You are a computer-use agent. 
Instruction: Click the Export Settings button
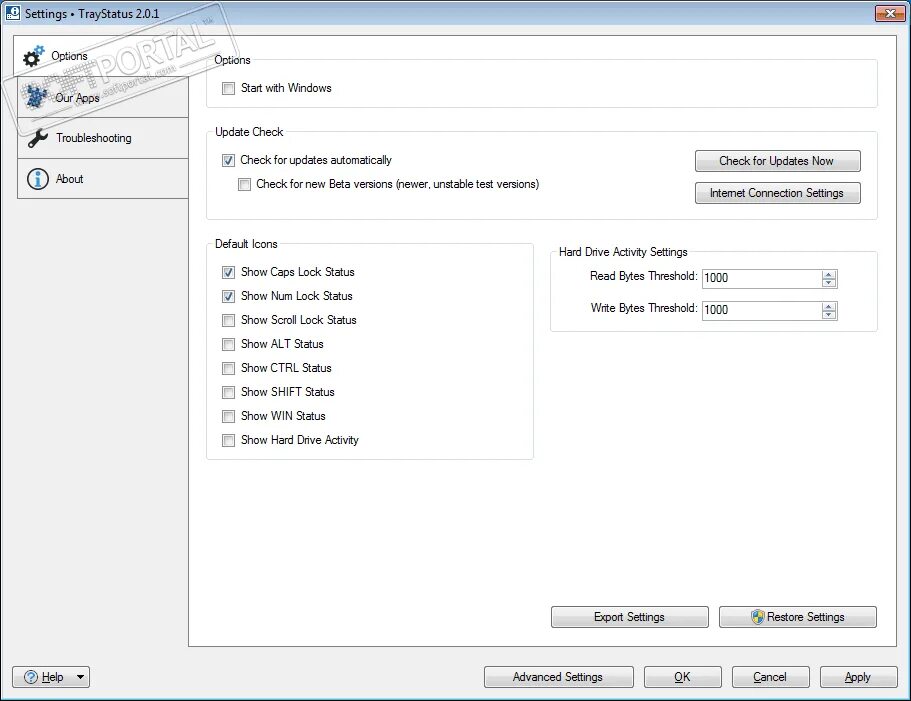pos(629,617)
